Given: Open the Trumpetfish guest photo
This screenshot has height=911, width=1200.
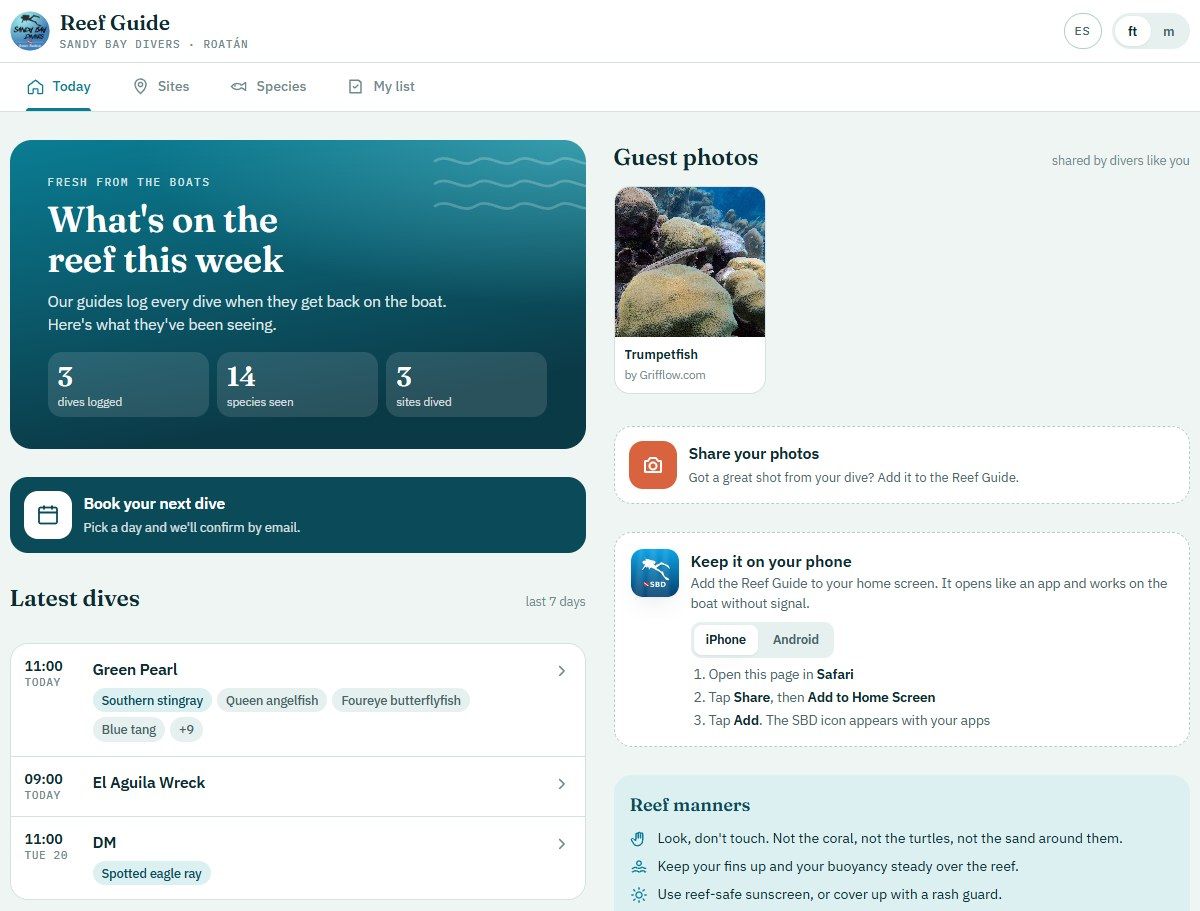Looking at the screenshot, I should point(690,262).
